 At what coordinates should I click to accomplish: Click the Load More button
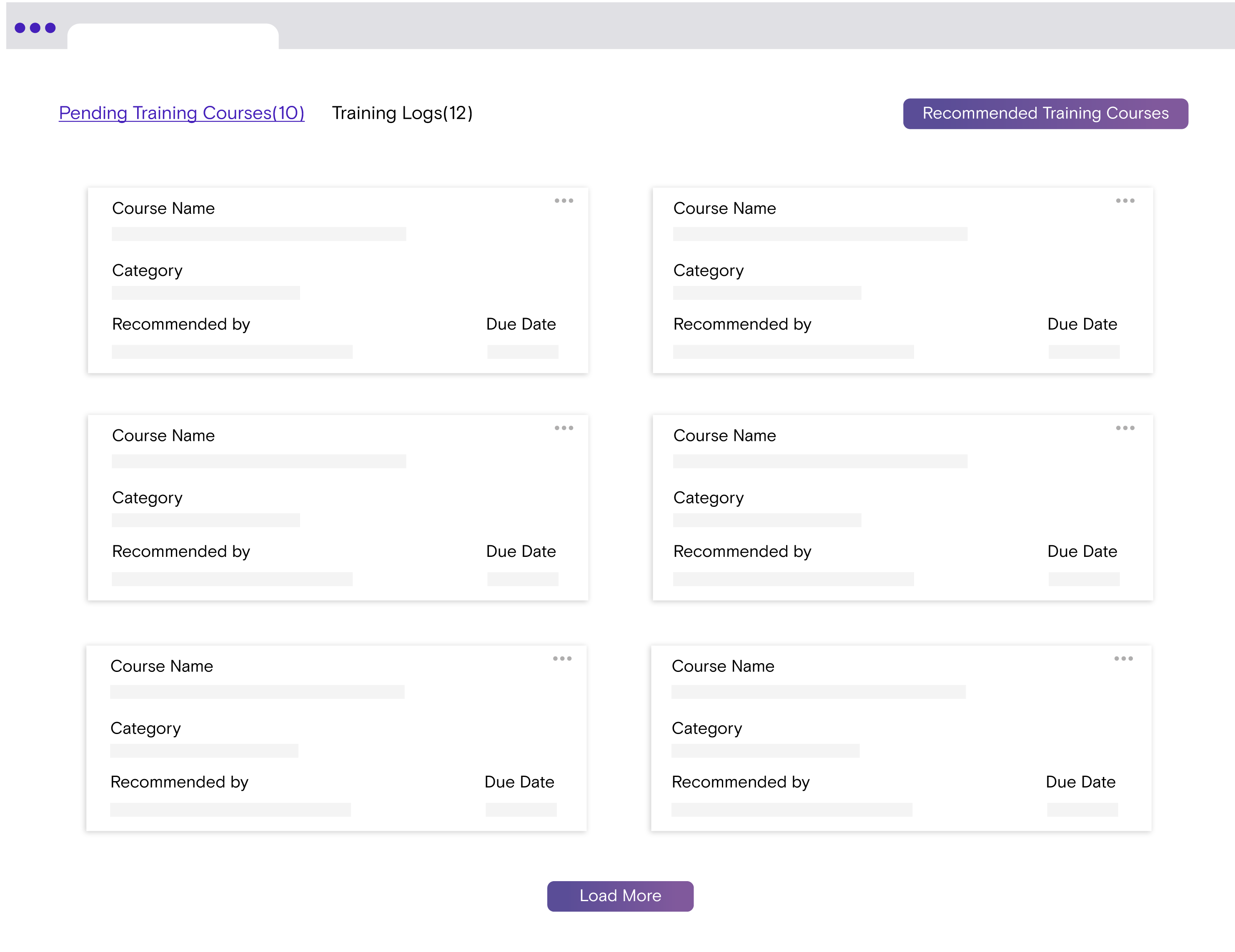(x=620, y=896)
